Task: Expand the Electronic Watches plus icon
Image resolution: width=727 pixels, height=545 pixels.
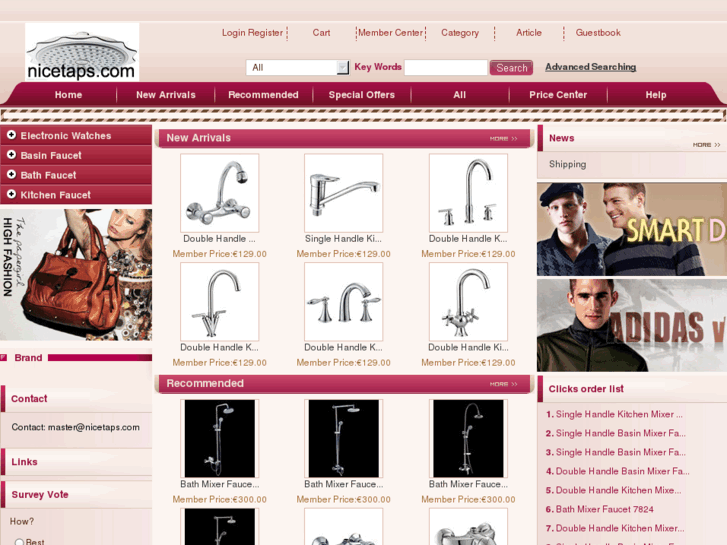Action: tap(12, 135)
